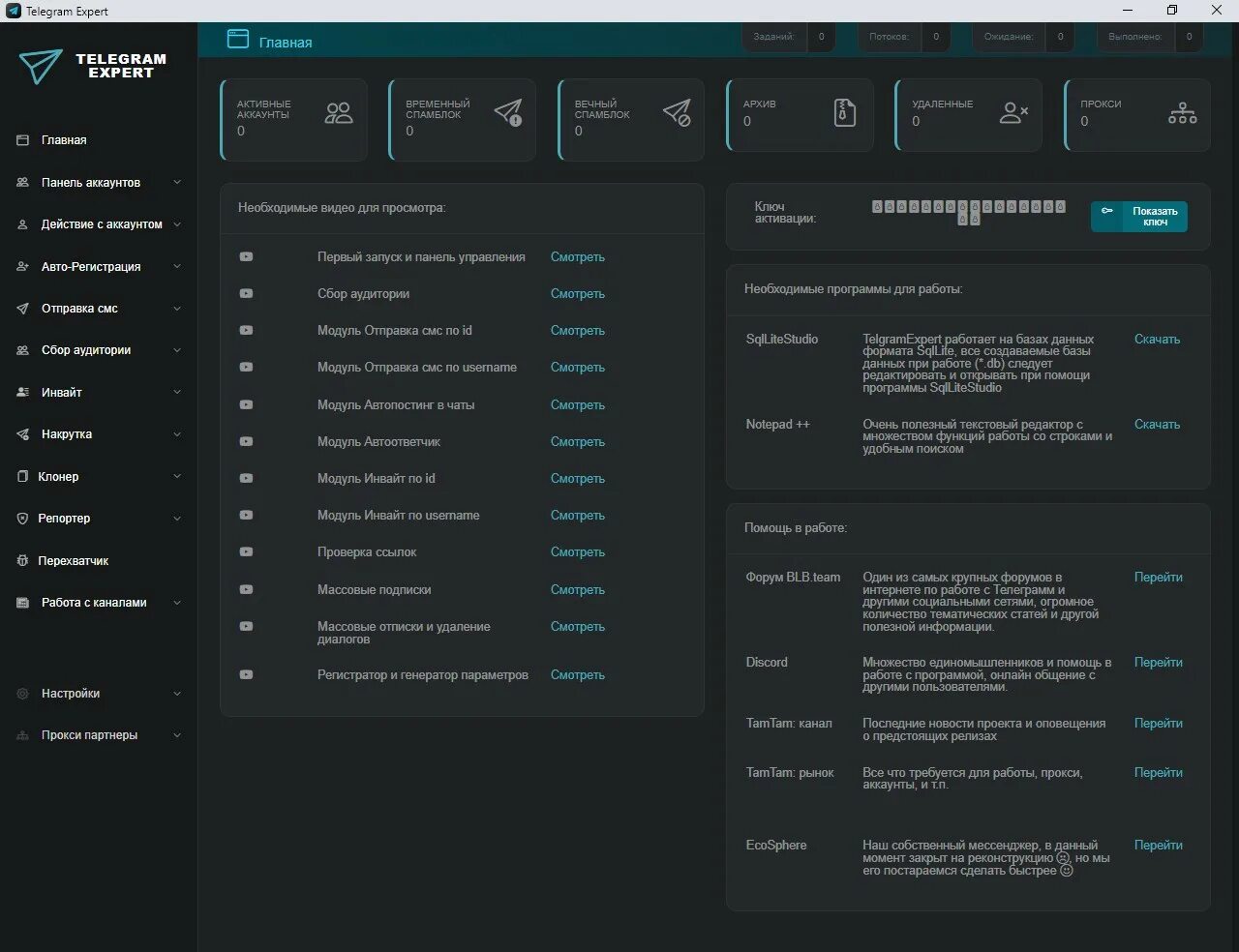Click the Временный спамблок plane icon
This screenshot has height=952, width=1239.
508,113
